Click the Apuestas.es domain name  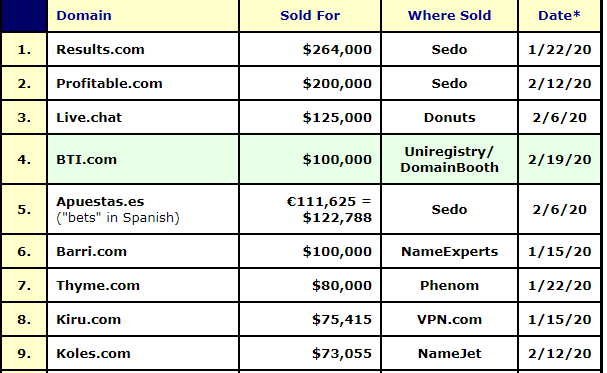point(100,202)
